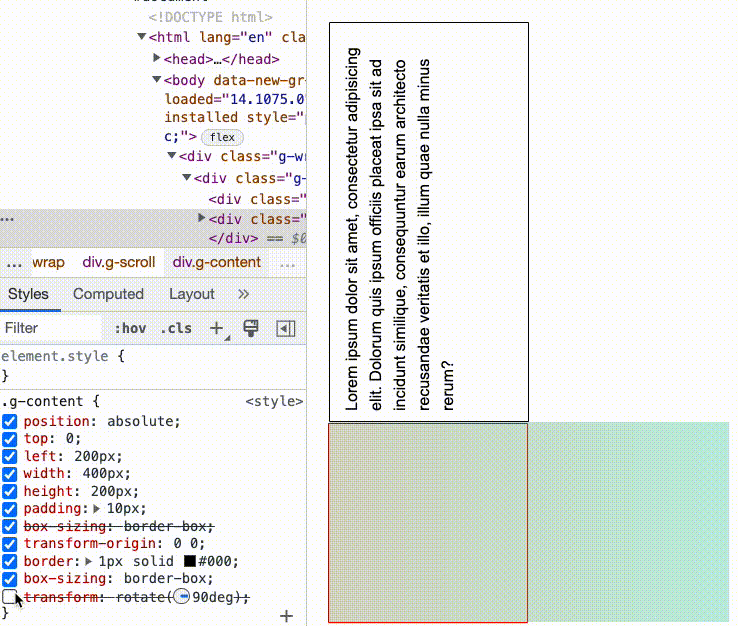738x626 pixels.
Task: Switch to the Styles tab
Action: coord(28,294)
